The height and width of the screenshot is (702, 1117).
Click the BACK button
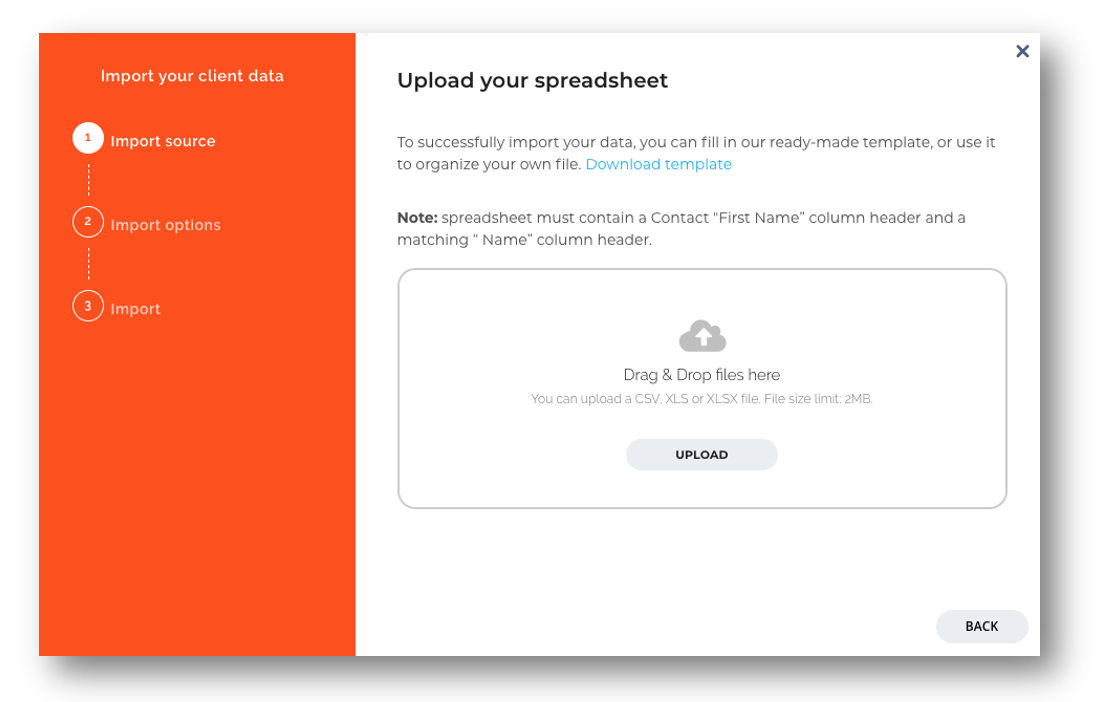(981, 626)
